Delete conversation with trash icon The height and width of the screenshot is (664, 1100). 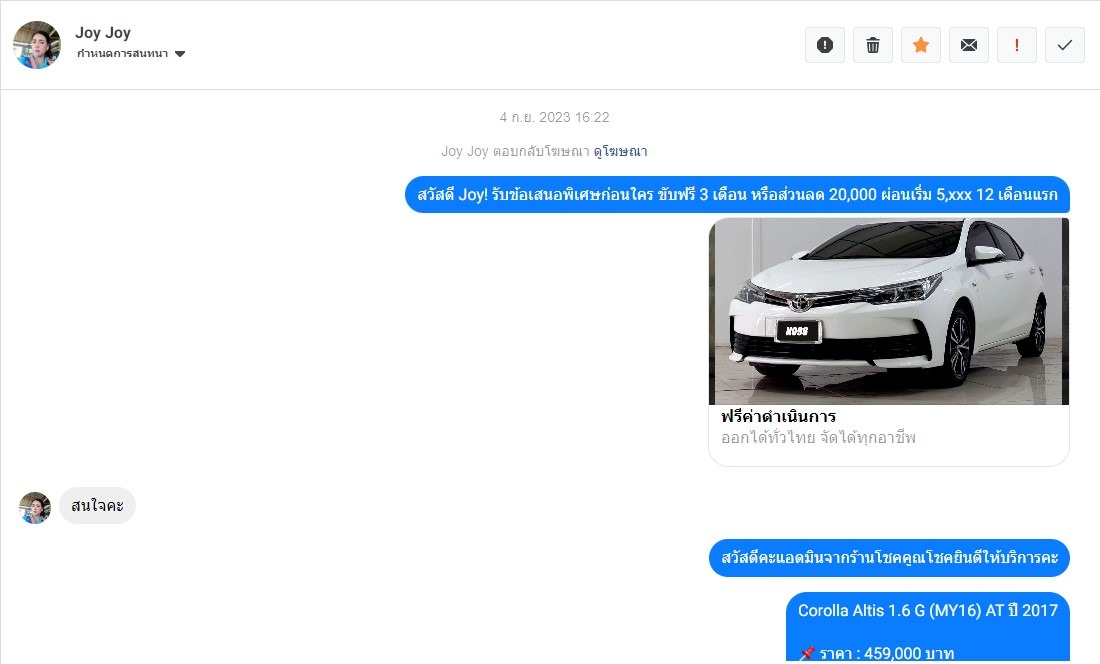point(873,45)
